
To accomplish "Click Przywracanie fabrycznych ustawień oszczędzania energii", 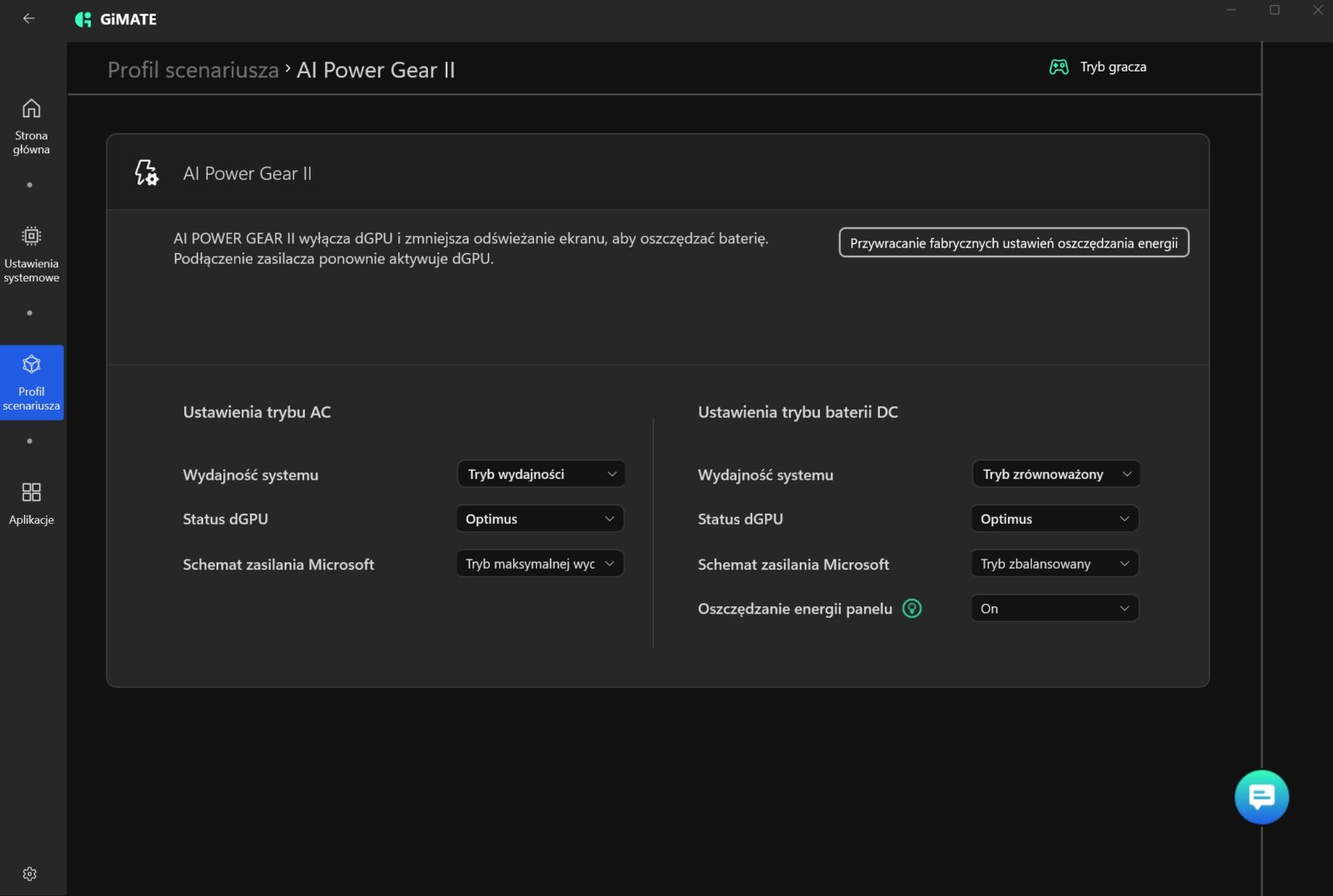I will pos(1013,243).
